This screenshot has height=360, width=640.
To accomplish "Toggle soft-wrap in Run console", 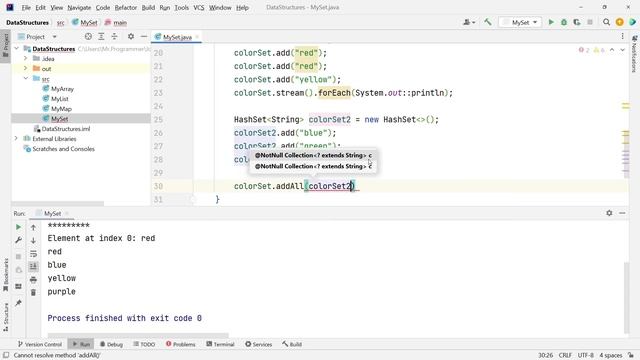I will (33, 253).
